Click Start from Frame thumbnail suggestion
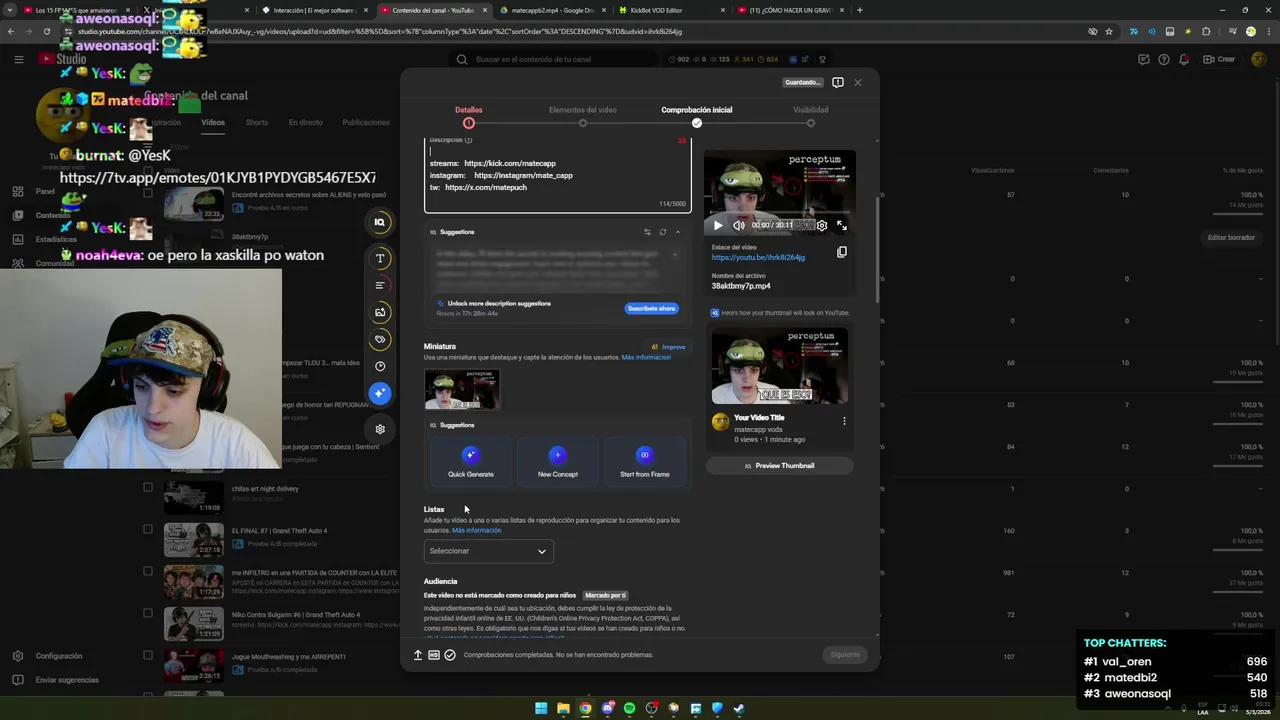This screenshot has width=1280, height=720. [x=645, y=463]
